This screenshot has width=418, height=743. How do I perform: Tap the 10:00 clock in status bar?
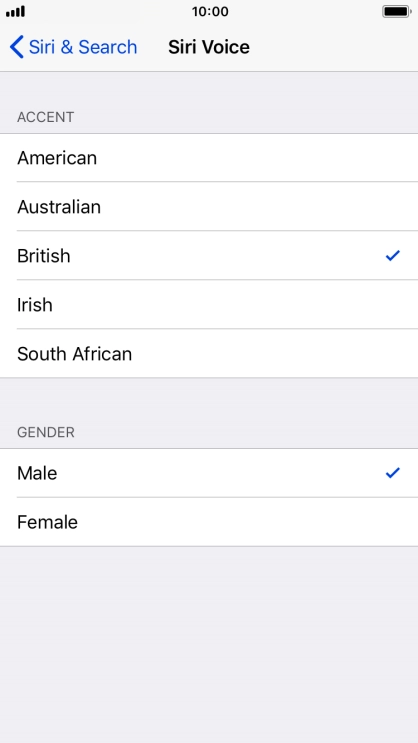coord(210,11)
